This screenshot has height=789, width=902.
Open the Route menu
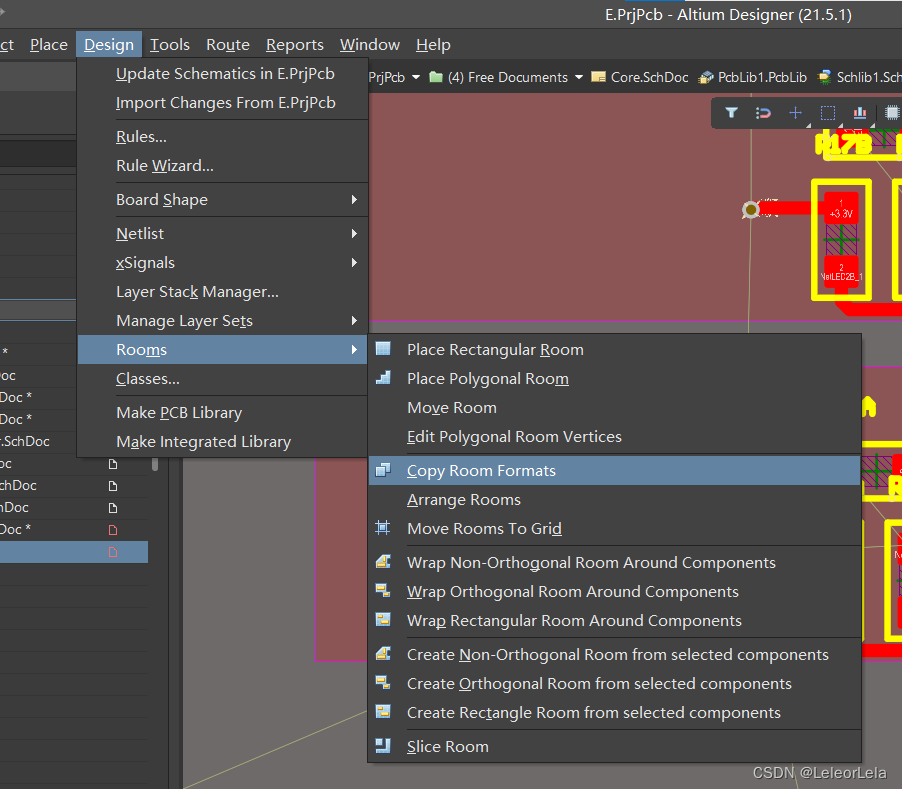[228, 45]
